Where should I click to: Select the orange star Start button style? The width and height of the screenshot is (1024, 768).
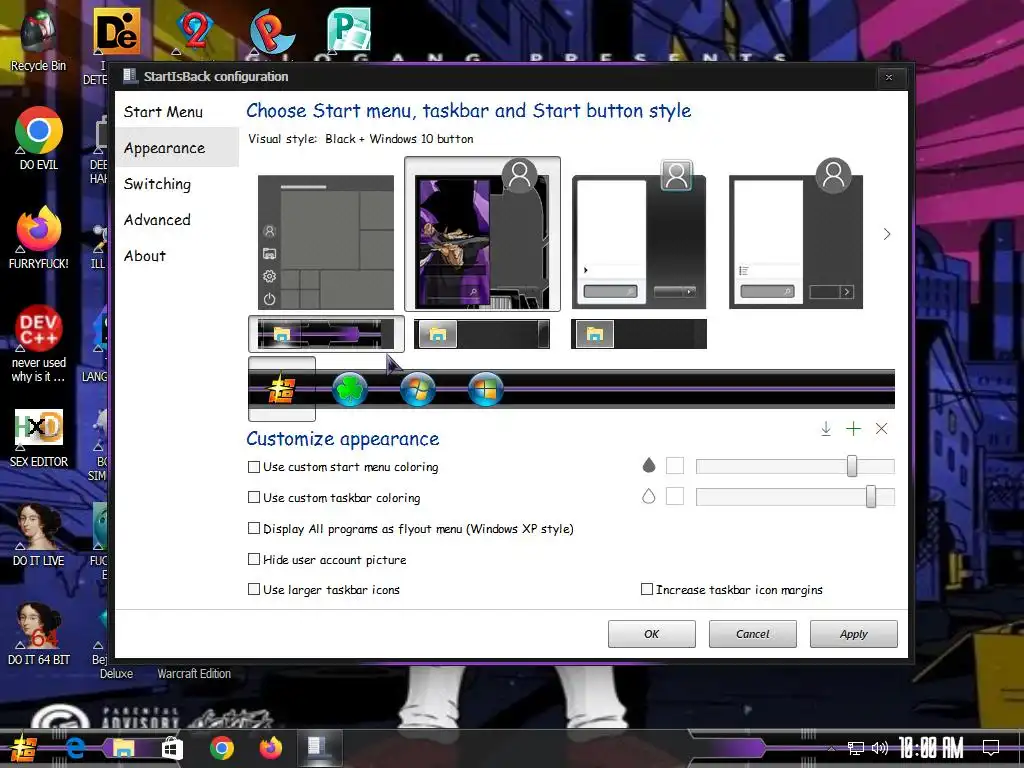[281, 390]
